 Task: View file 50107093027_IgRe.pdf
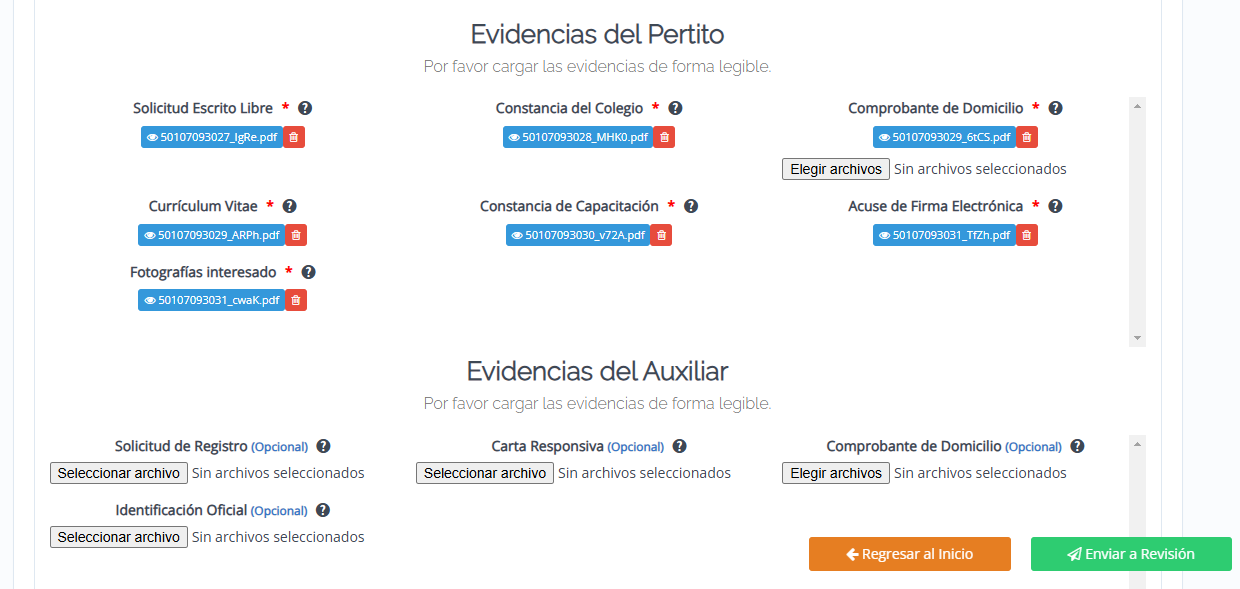pyautogui.click(x=212, y=137)
